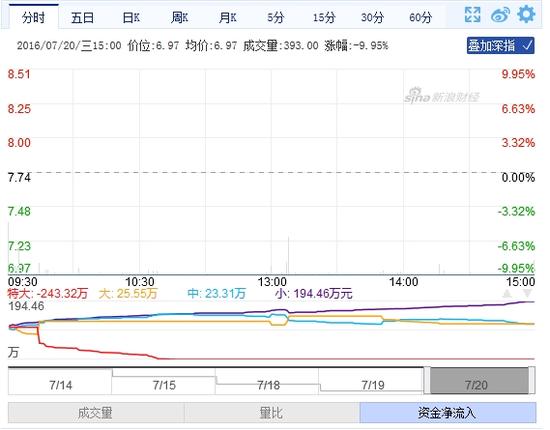Open the 日K chart tab
The height and width of the screenshot is (430, 550).
tap(131, 17)
